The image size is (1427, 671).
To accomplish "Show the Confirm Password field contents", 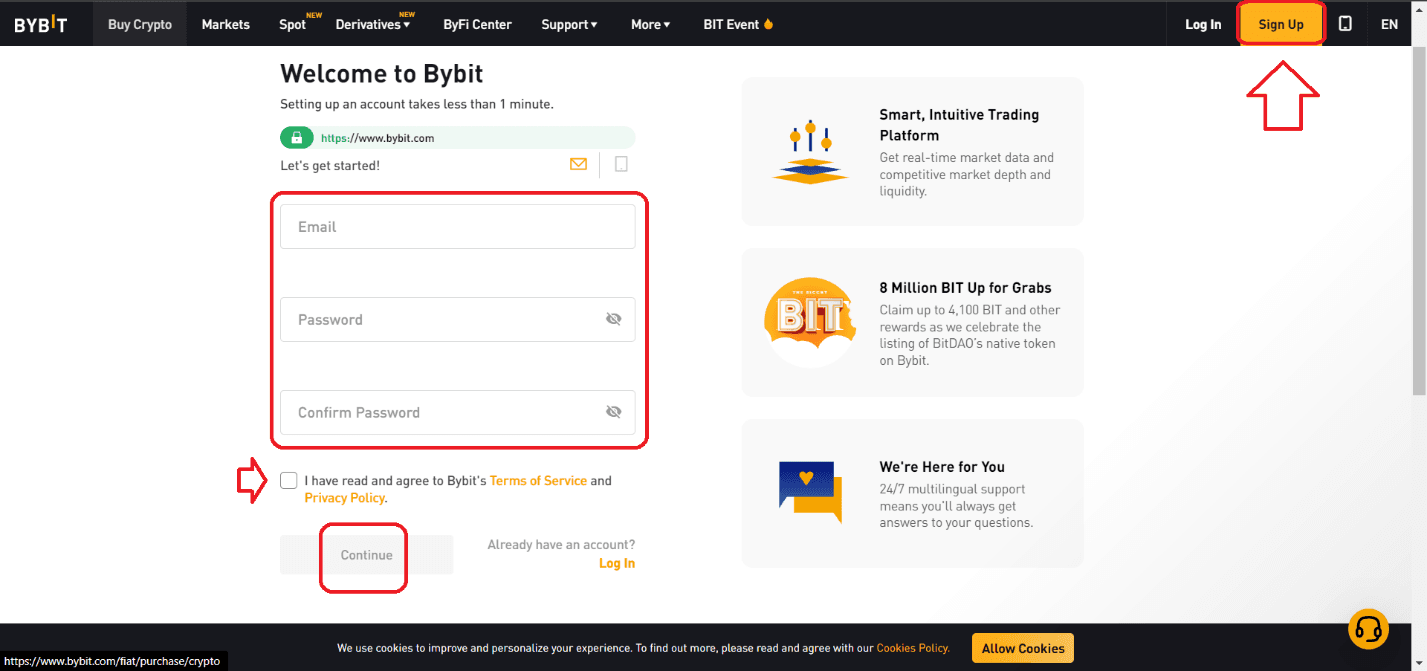I will point(614,412).
